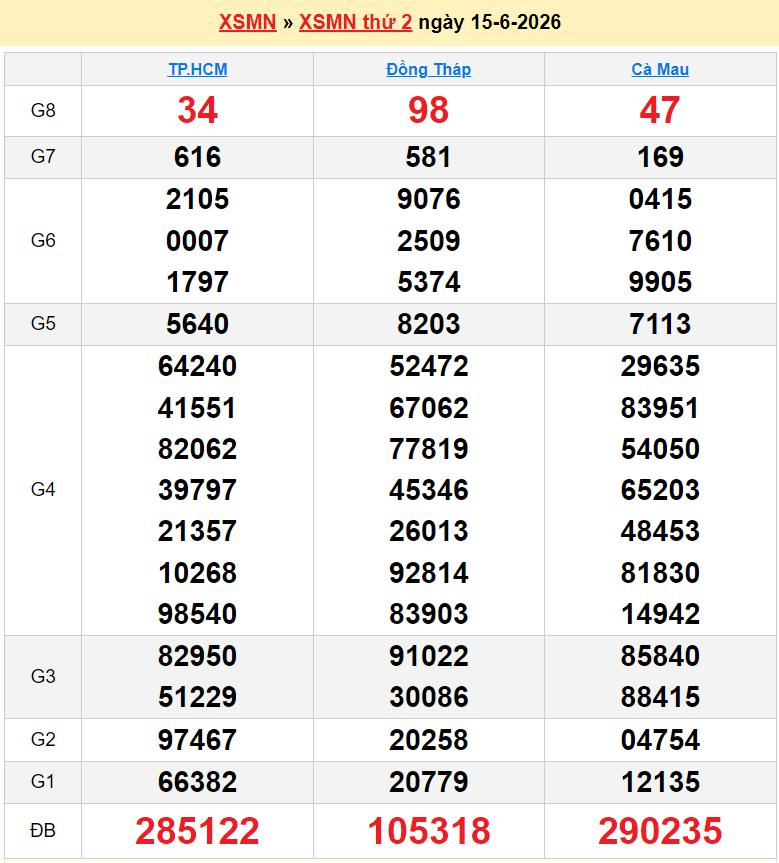Select G4 number 14942
Viewport: 779px width, 863px height.
(660, 614)
